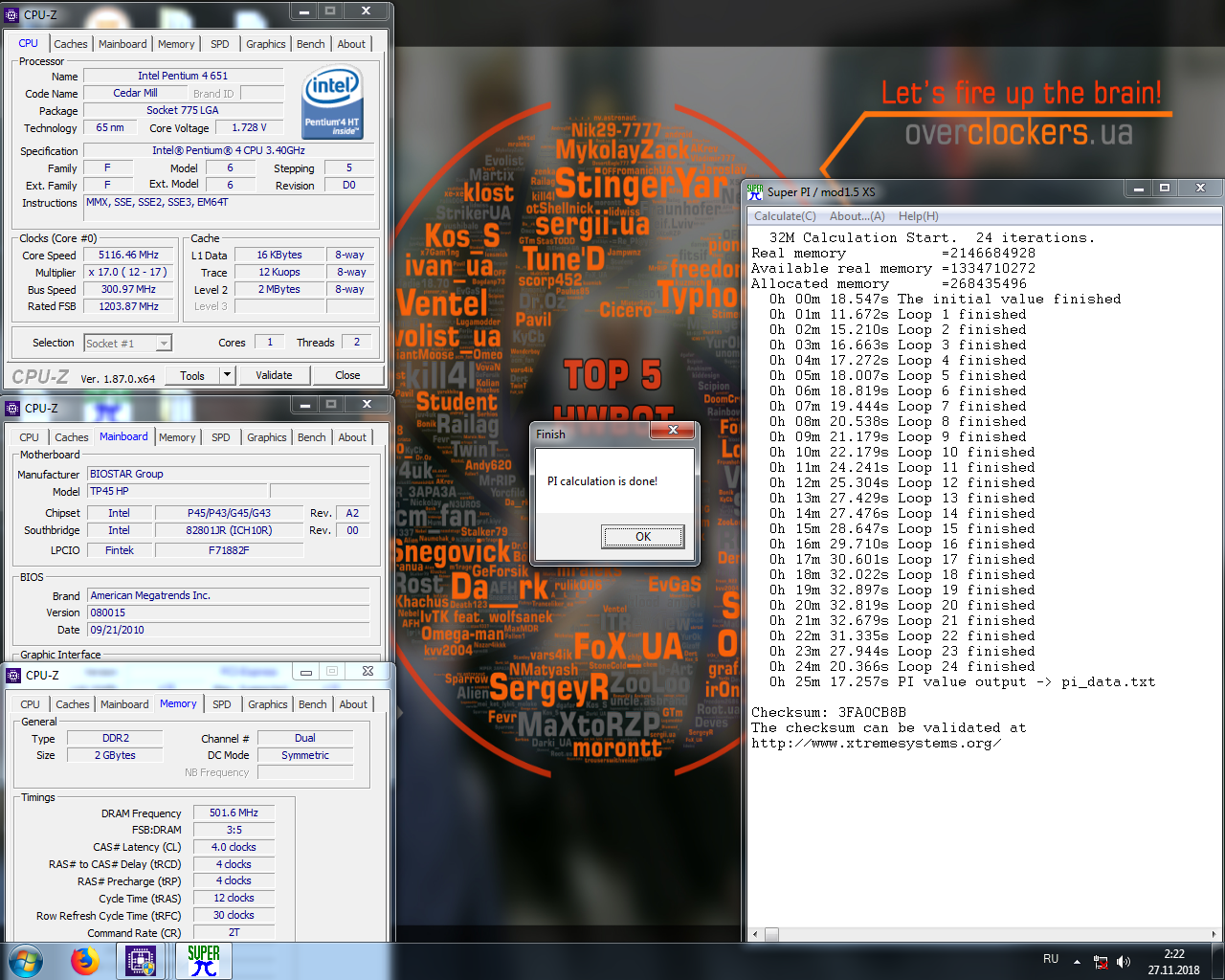Select About tab in Memory CPU-Z window
The height and width of the screenshot is (980, 1225).
tap(353, 704)
